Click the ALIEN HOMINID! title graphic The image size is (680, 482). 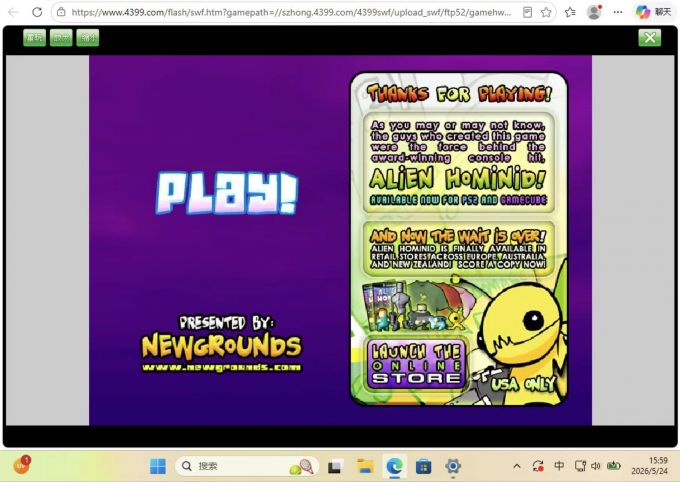[x=458, y=178]
